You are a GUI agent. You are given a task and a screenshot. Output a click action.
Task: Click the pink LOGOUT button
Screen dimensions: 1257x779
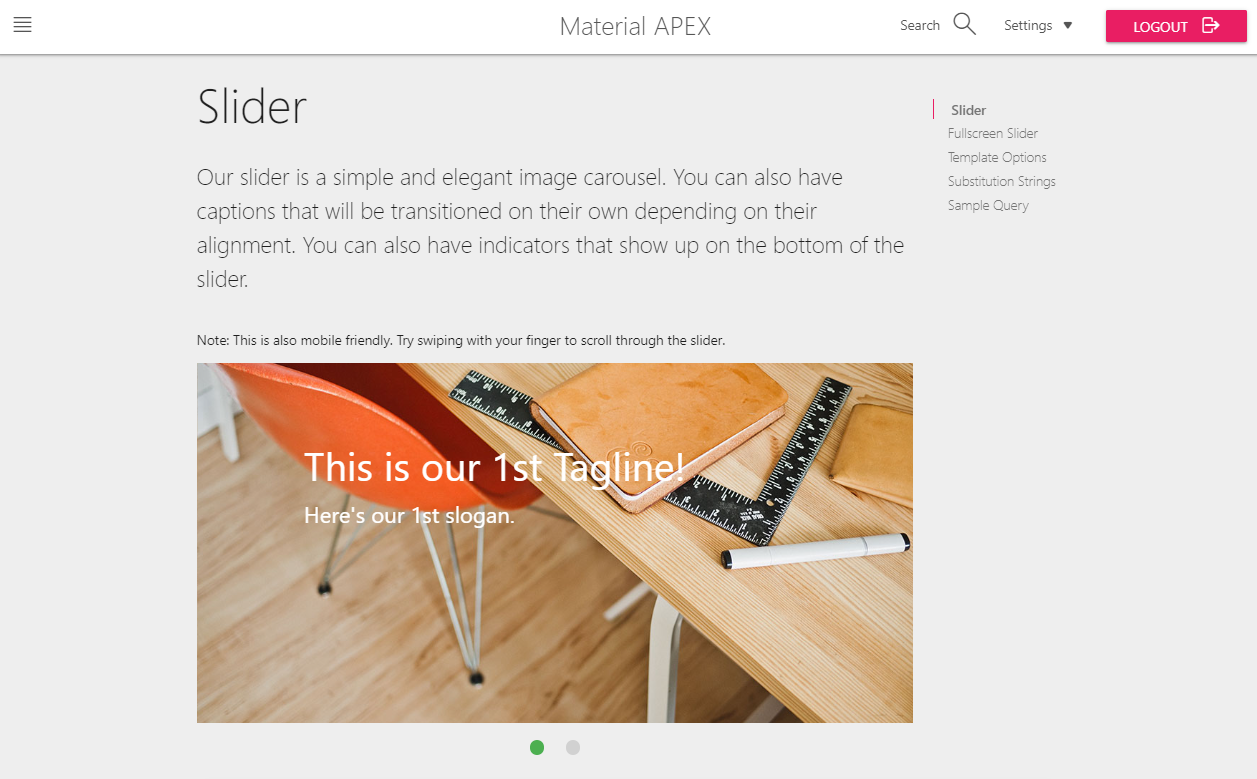(x=1175, y=26)
